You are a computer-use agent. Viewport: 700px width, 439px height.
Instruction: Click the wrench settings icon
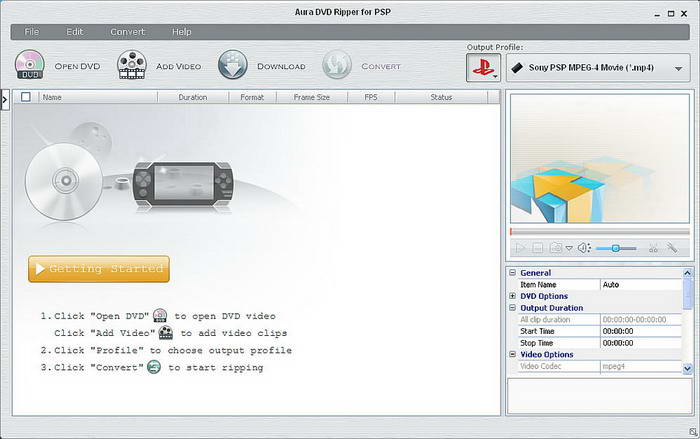(672, 248)
